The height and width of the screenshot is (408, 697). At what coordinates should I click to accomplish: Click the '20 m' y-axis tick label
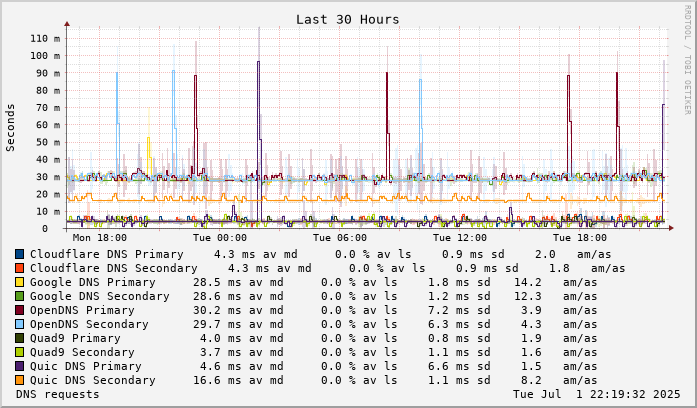[x=48, y=194]
